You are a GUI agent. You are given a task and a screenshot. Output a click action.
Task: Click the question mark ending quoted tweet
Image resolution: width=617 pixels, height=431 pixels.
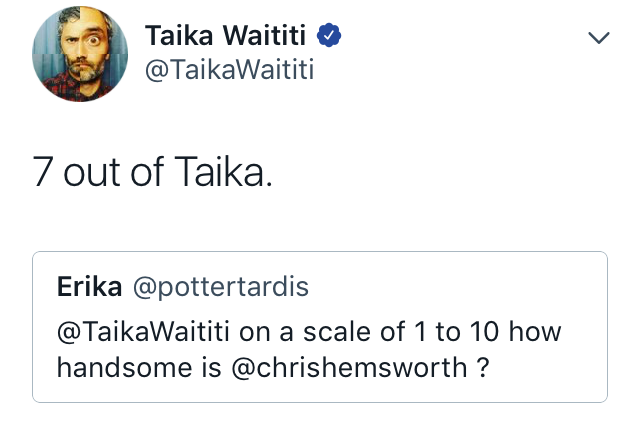pyautogui.click(x=482, y=367)
